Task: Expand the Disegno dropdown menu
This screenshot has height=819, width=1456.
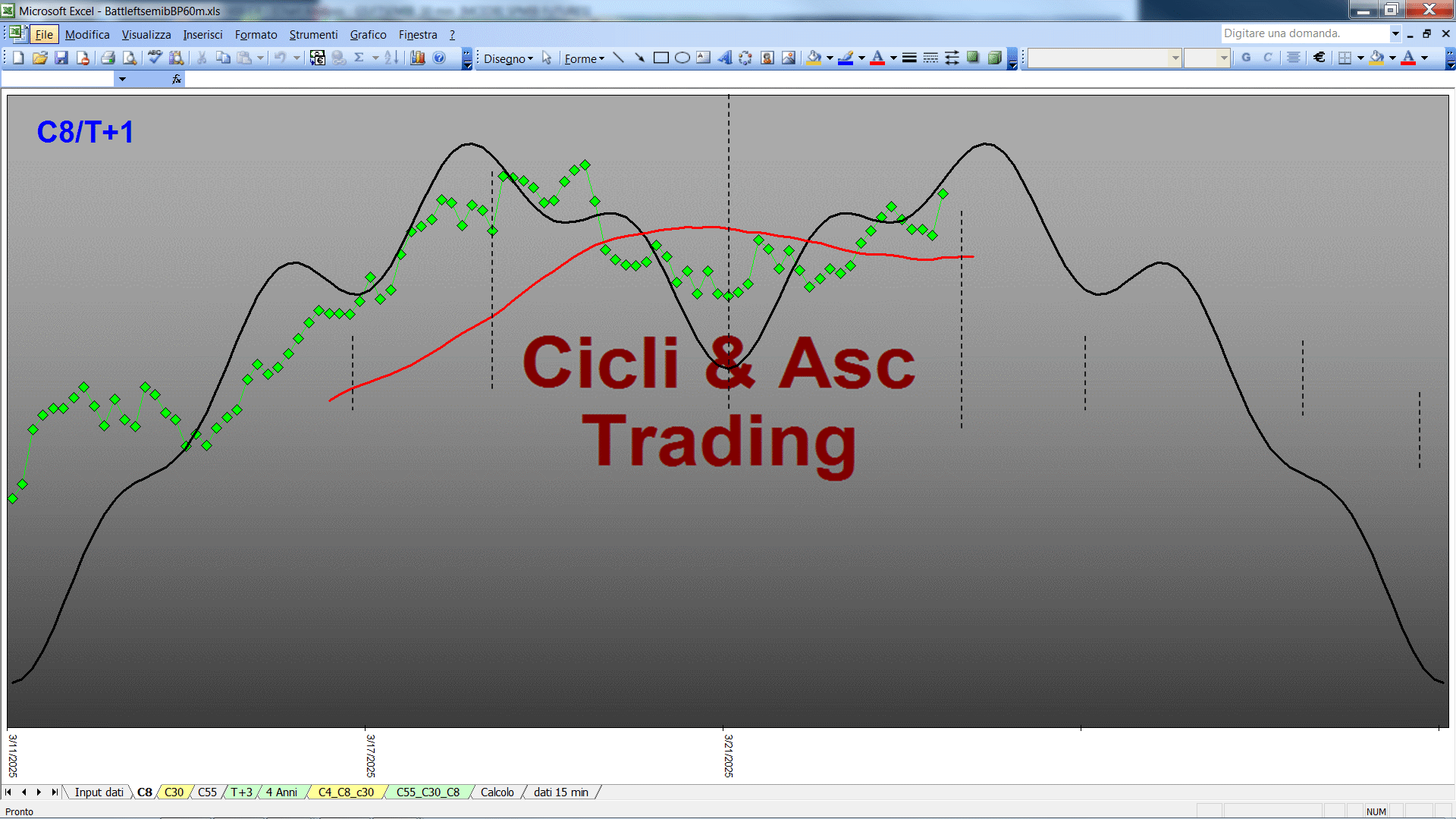Action: (x=508, y=58)
